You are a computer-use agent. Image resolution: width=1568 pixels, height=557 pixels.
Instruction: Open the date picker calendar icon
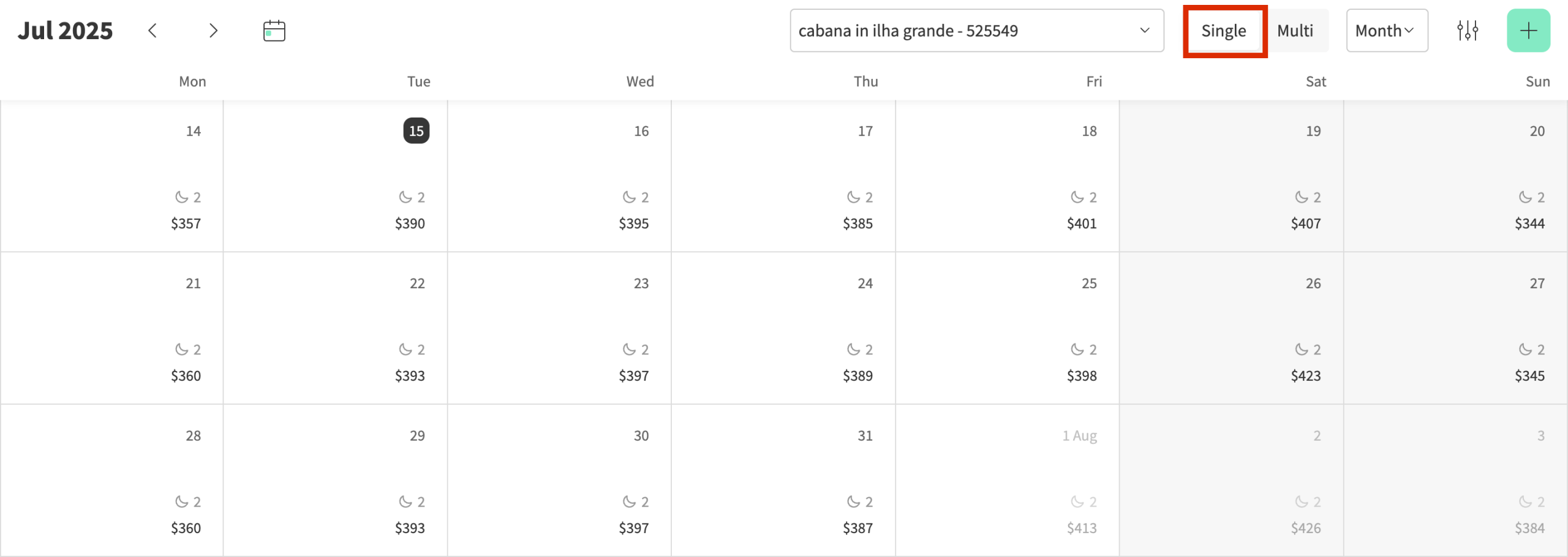(x=273, y=29)
